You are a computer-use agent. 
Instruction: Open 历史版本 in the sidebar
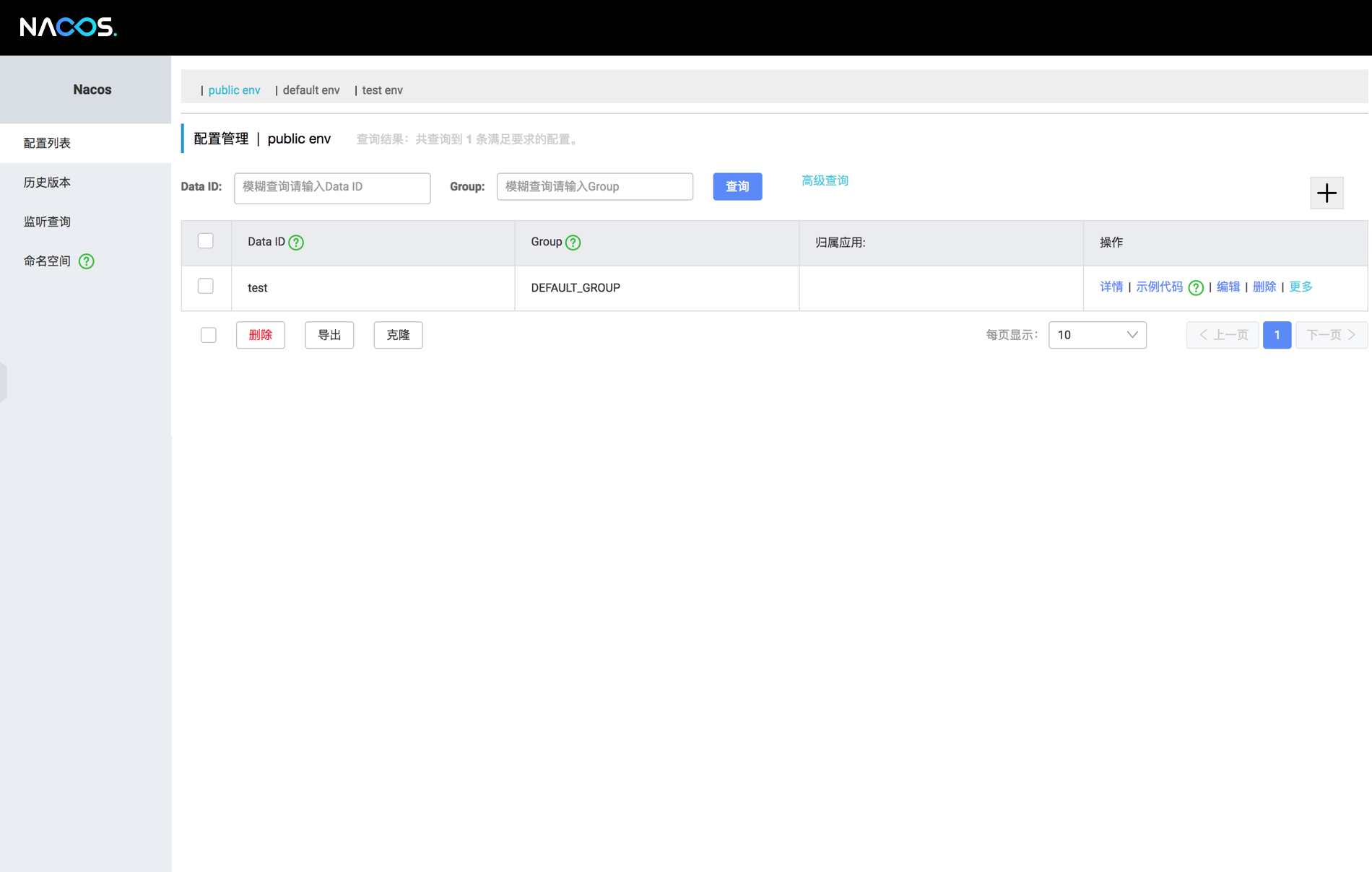tap(85, 183)
